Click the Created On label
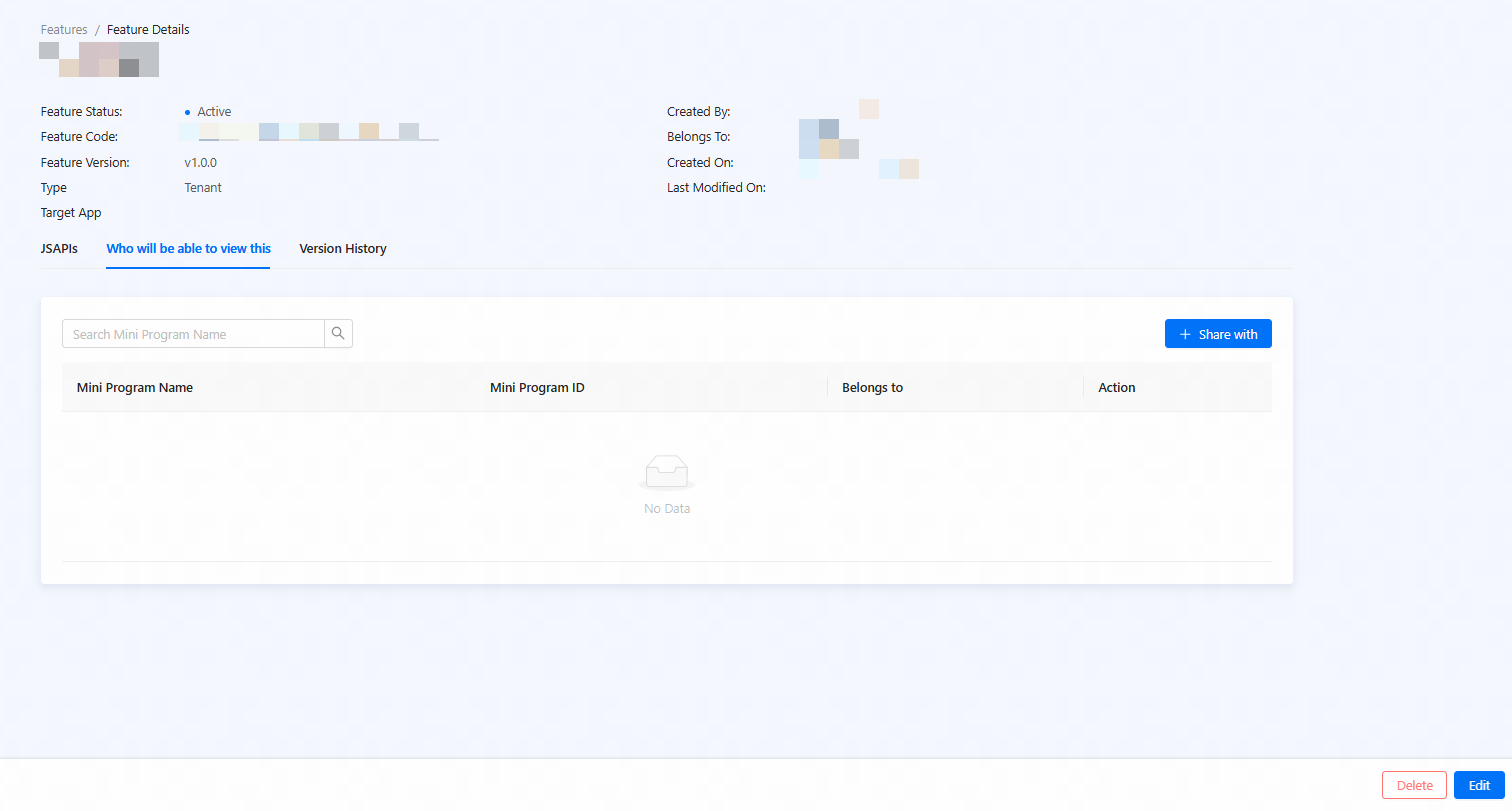Image resolution: width=1512 pixels, height=811 pixels. click(x=701, y=162)
